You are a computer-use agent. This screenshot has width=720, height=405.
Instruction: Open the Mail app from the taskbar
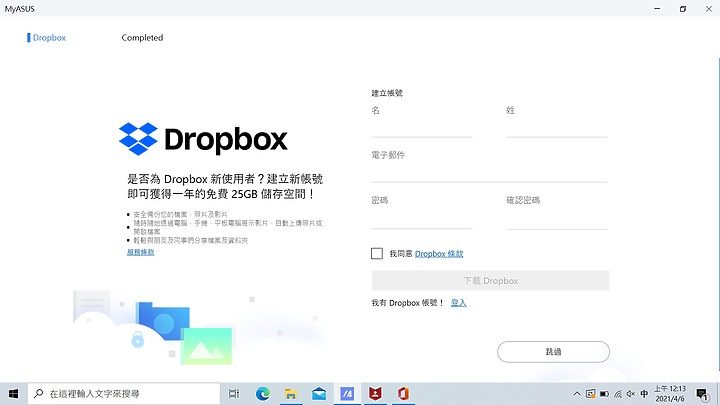[x=319, y=394]
